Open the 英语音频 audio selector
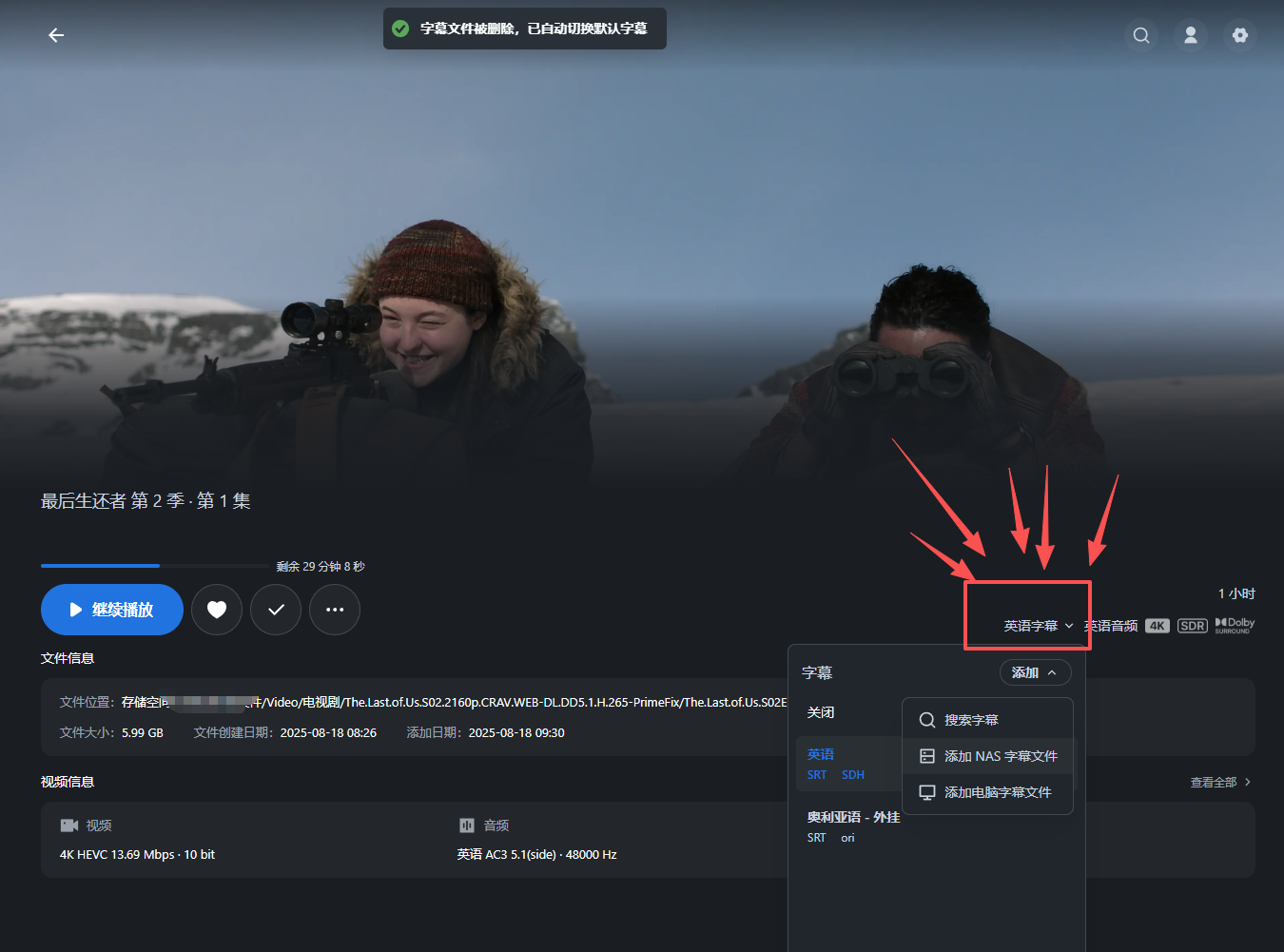The width and height of the screenshot is (1284, 952). point(1111,626)
